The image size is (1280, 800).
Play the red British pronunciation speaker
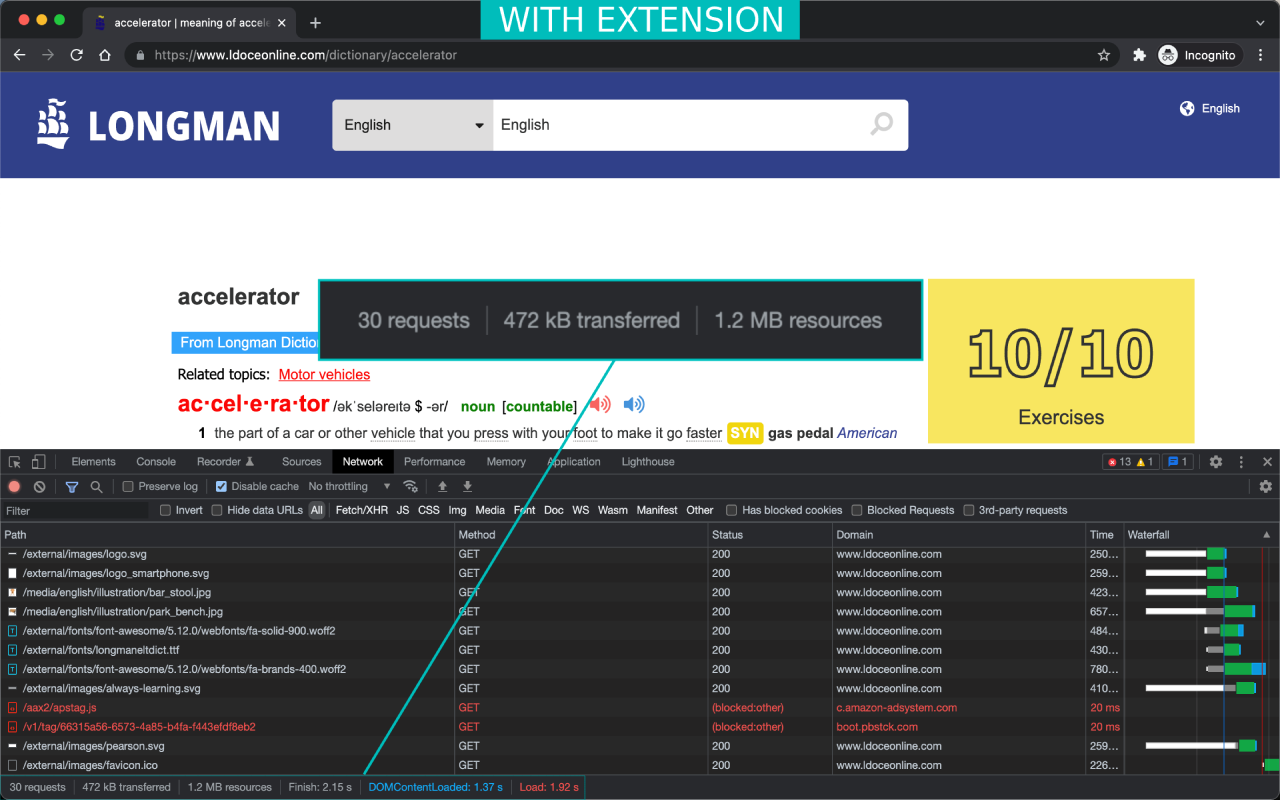(600, 405)
